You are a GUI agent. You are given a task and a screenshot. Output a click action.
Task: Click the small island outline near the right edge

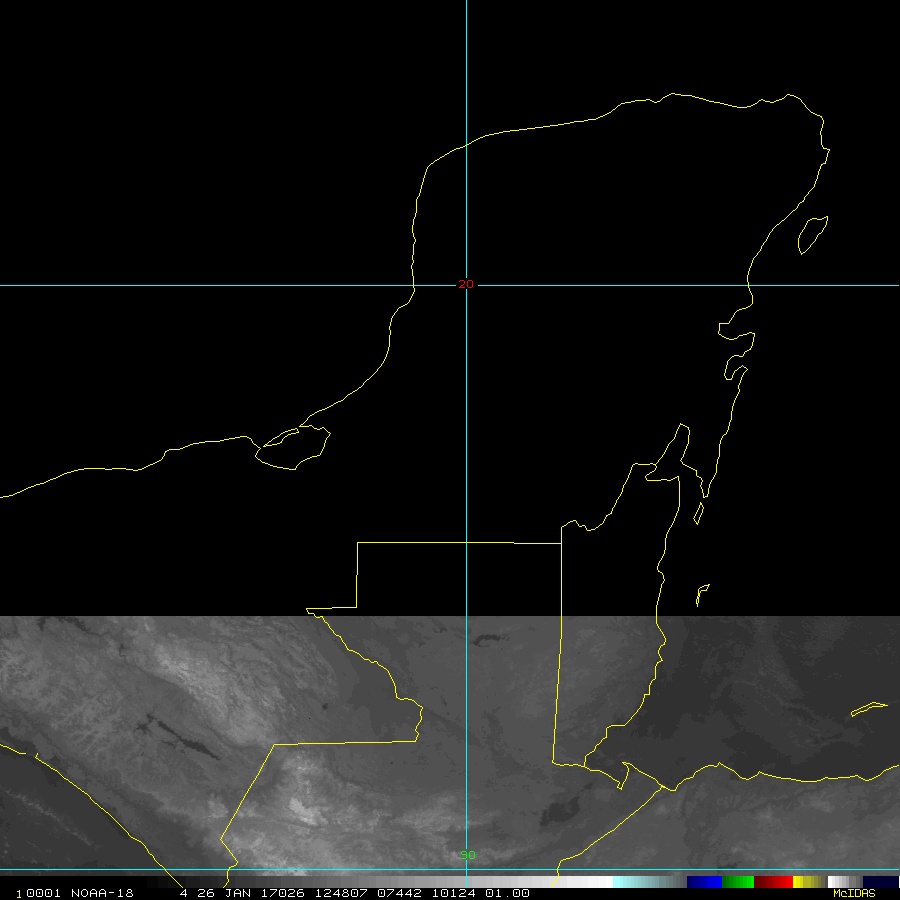[868, 709]
